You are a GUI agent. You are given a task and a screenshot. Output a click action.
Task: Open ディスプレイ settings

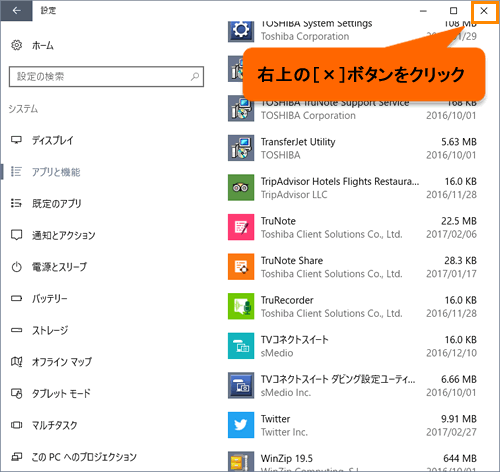point(52,140)
